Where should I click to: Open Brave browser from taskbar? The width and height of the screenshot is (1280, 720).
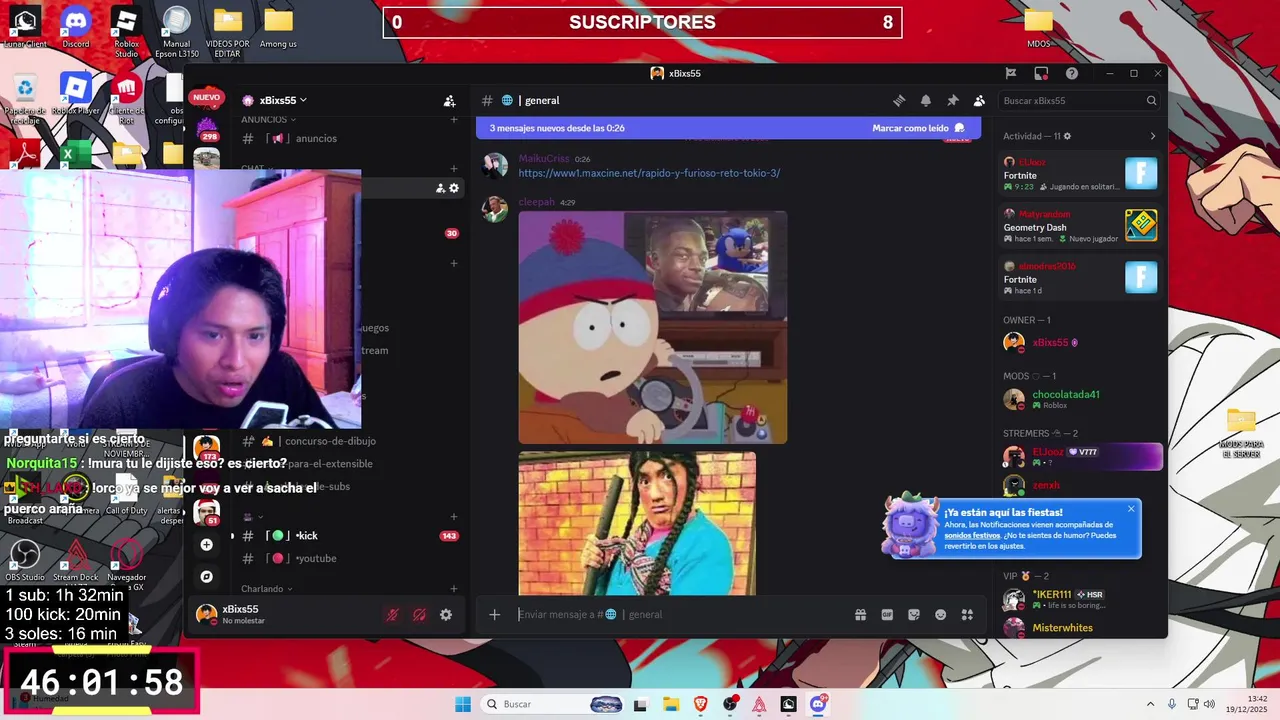click(700, 704)
